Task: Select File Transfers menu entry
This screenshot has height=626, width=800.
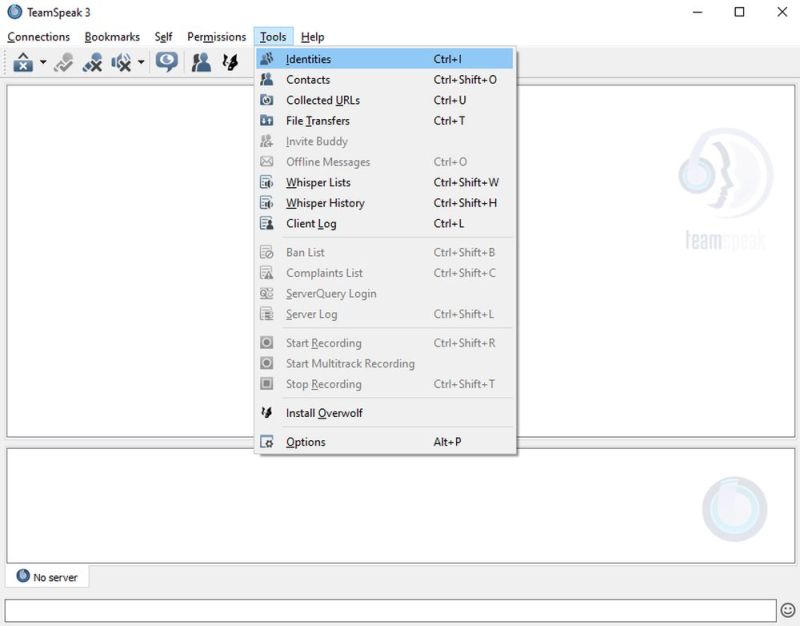Action: click(385, 120)
